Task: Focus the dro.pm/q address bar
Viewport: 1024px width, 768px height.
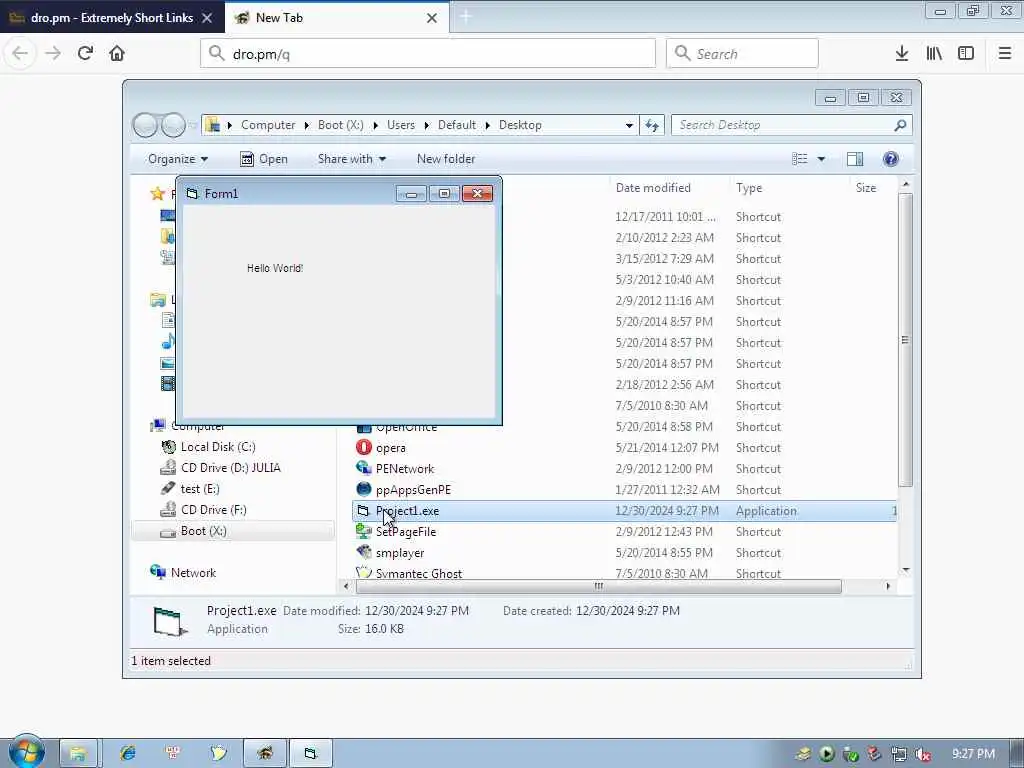Action: click(x=428, y=54)
